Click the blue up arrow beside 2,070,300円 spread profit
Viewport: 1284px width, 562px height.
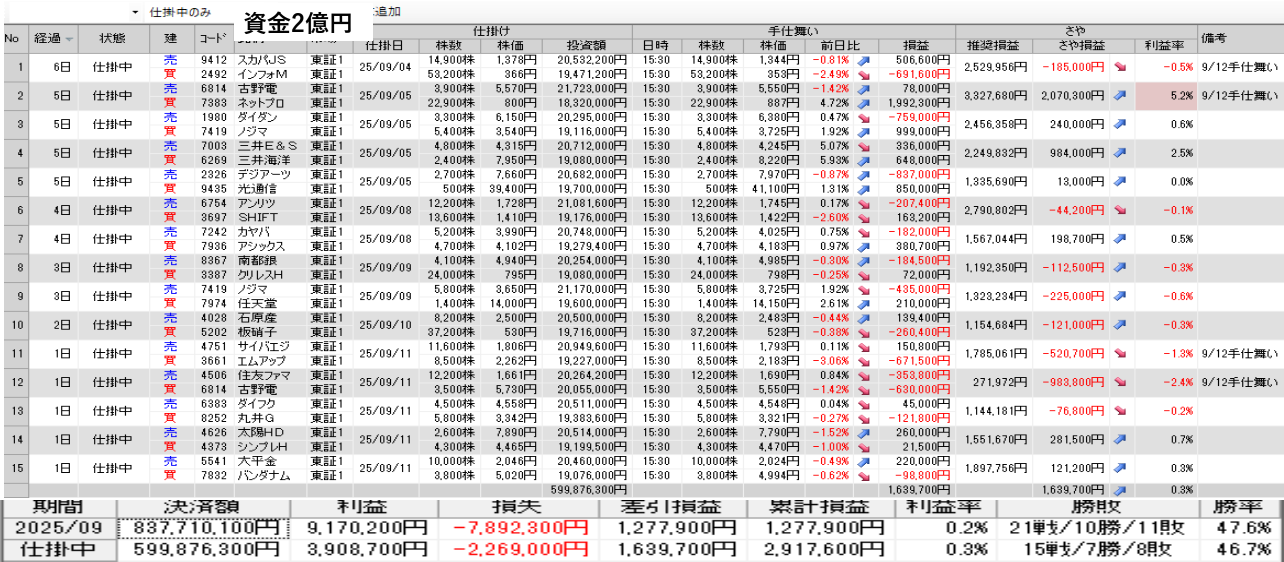coord(1119,96)
